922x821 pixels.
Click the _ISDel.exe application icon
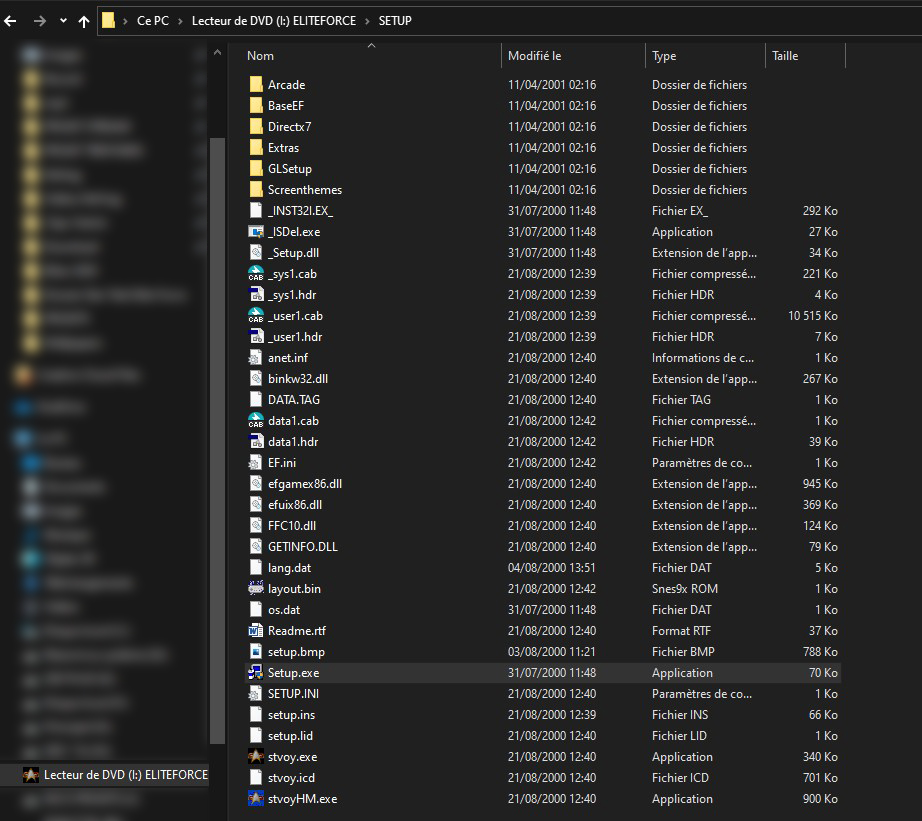point(256,232)
